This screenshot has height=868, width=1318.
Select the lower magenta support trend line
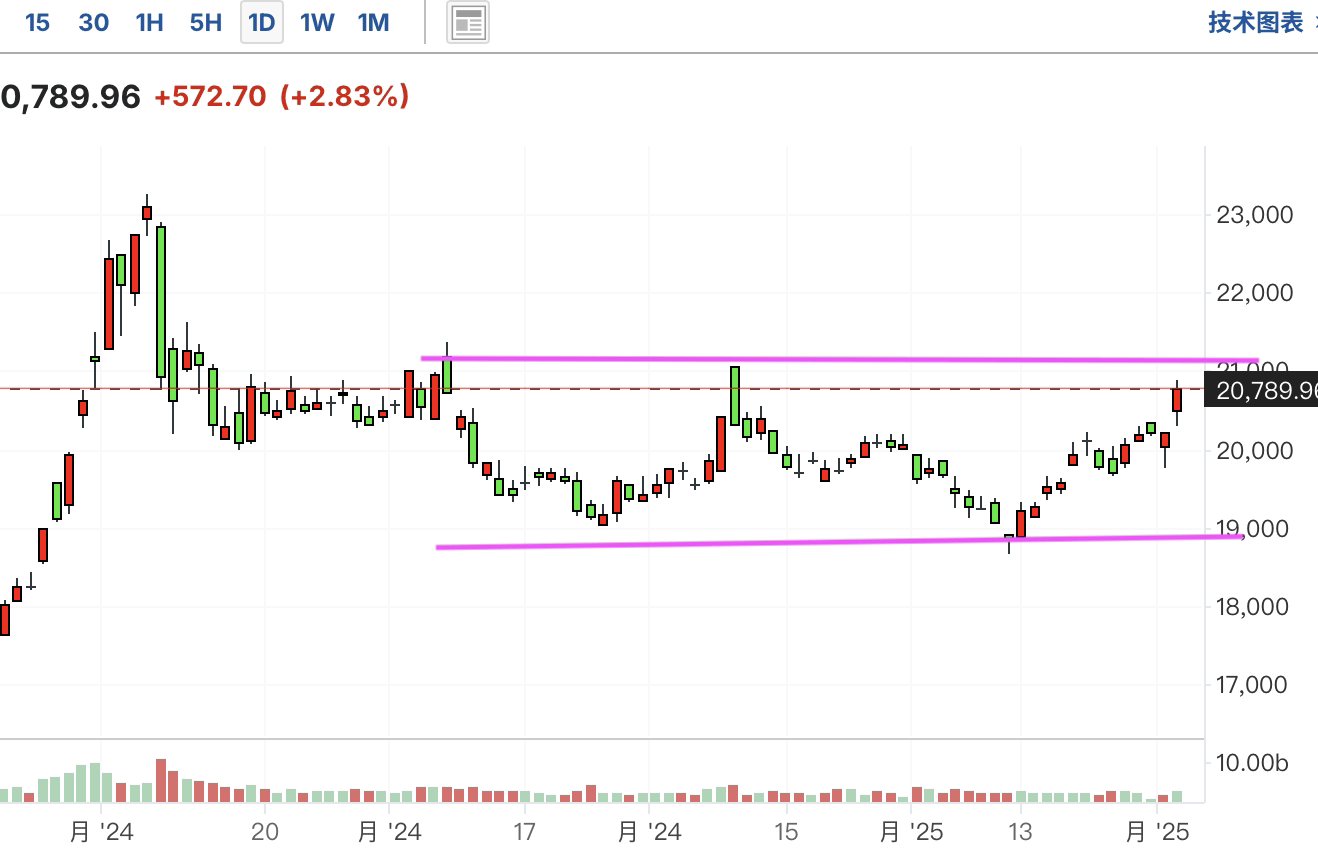[x=840, y=542]
